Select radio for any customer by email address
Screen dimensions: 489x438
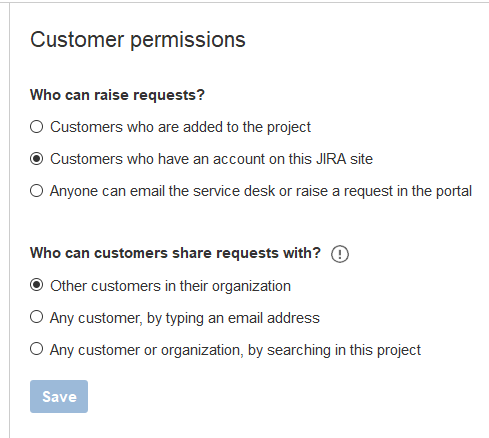[x=36, y=317]
